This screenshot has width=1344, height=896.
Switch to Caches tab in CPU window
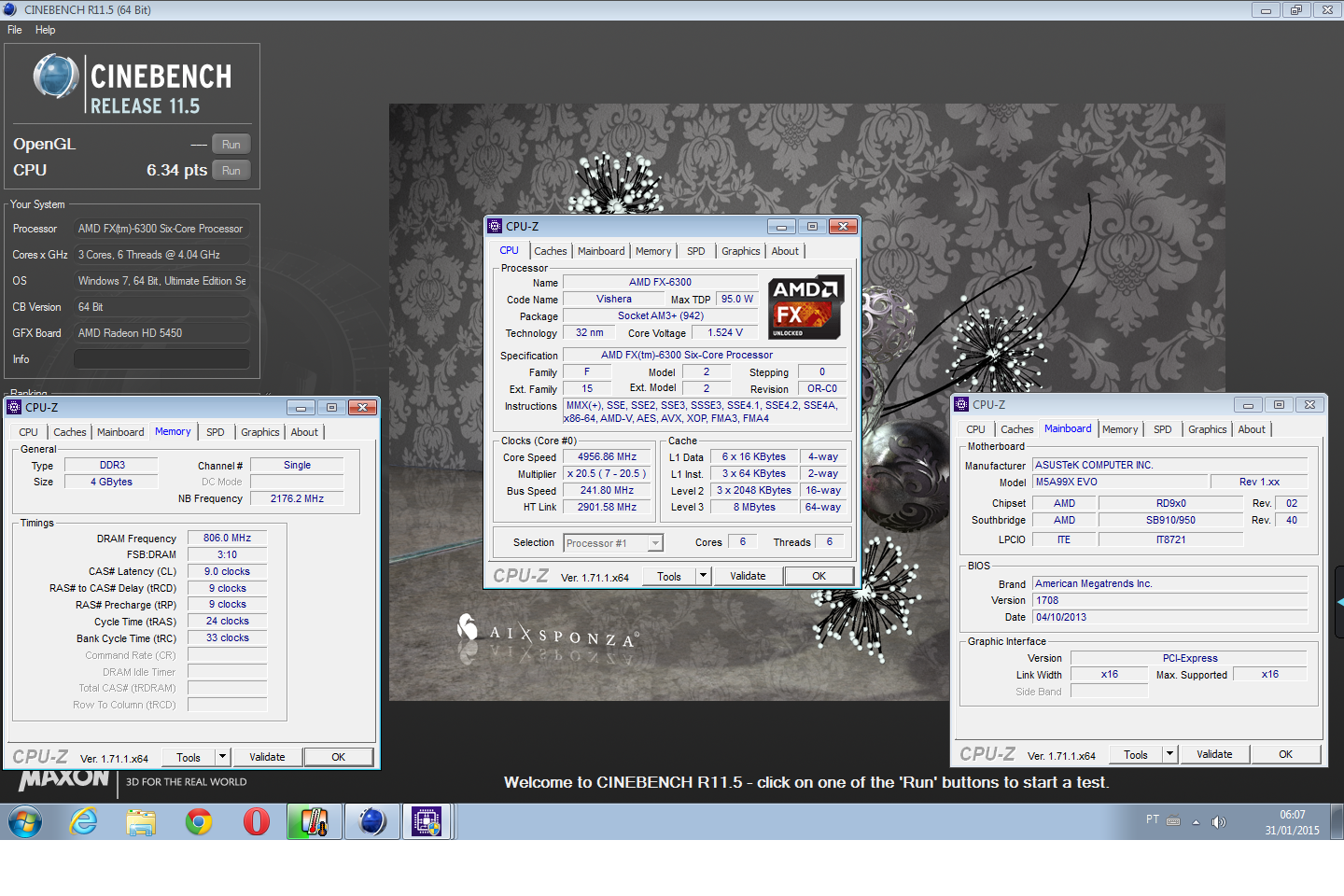pyautogui.click(x=551, y=251)
